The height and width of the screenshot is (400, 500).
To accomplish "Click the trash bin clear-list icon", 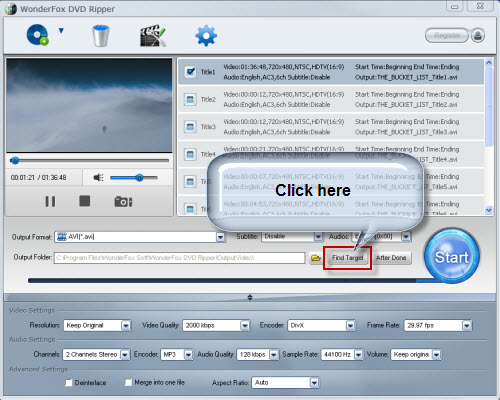I will click(x=101, y=35).
